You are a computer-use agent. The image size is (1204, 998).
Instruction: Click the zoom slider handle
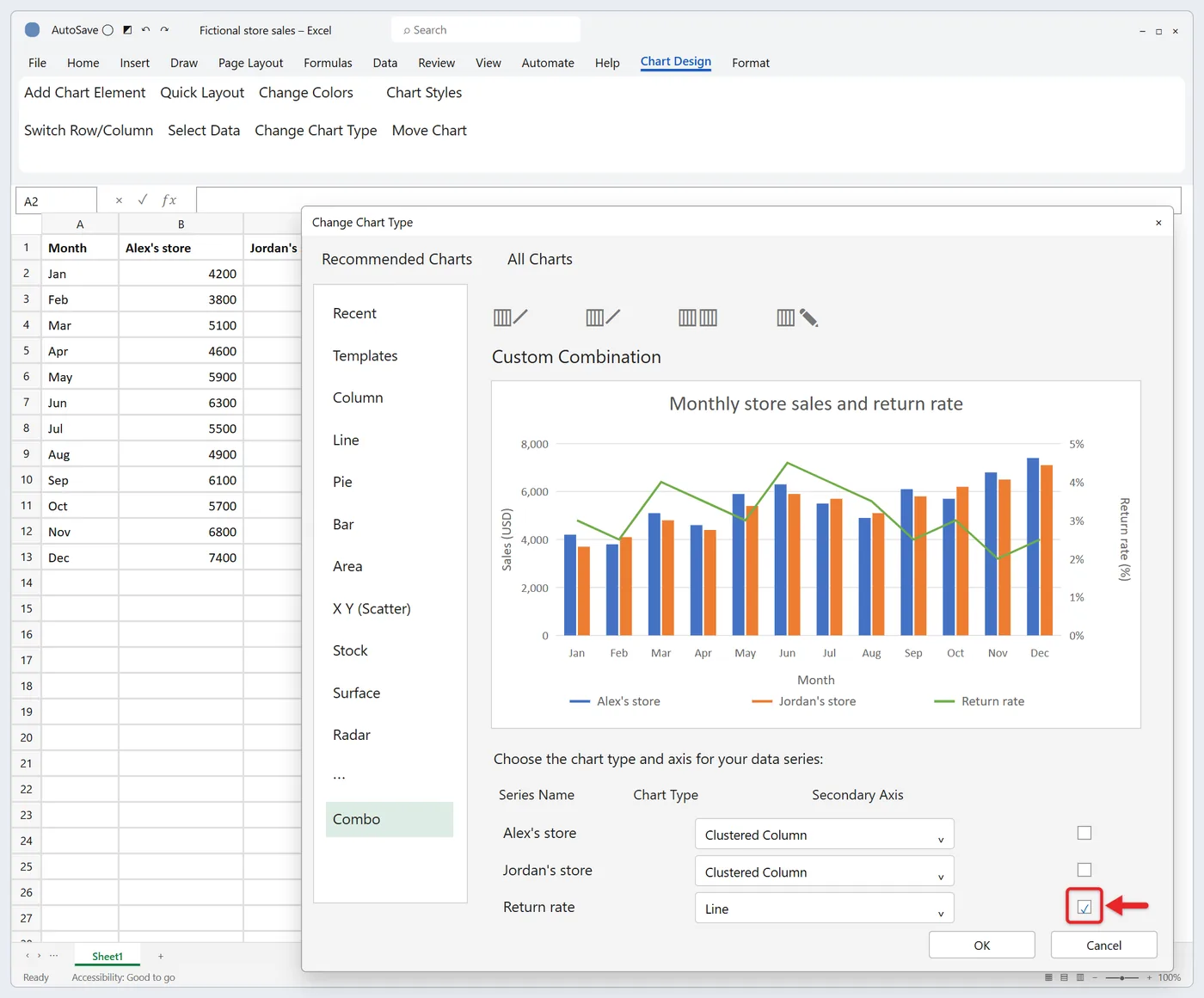tap(1122, 977)
